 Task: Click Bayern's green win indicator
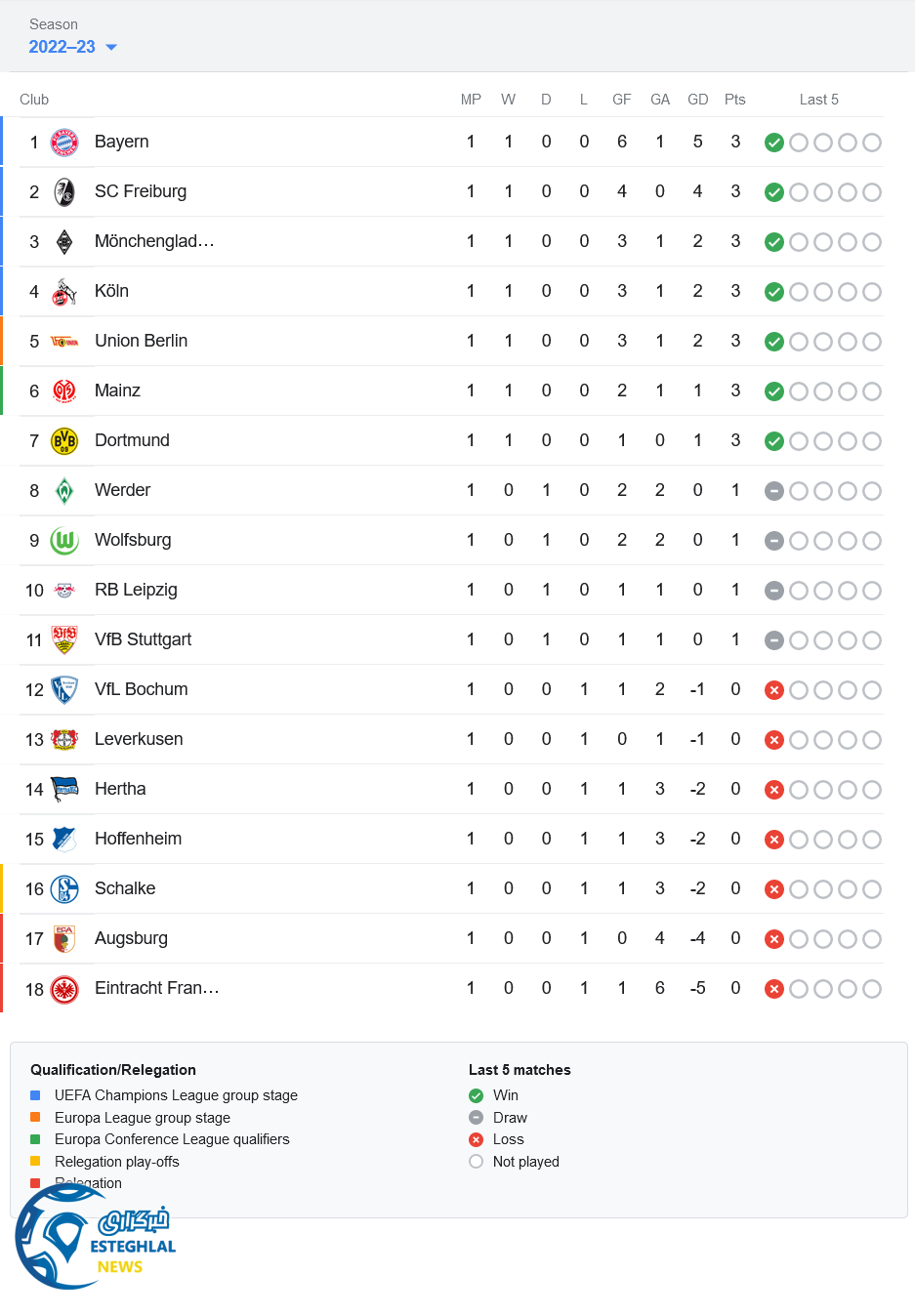pos(774,143)
